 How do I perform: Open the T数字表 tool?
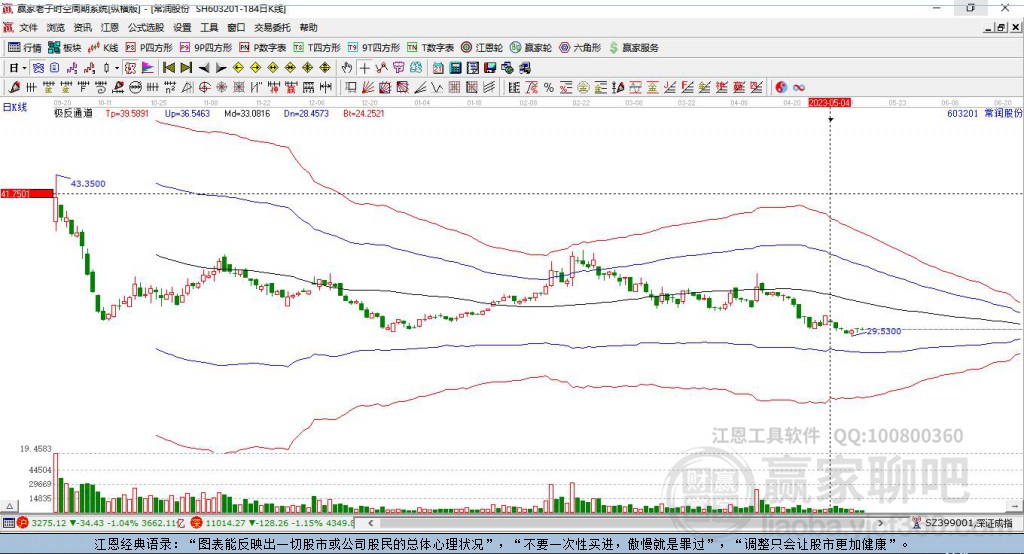click(430, 48)
